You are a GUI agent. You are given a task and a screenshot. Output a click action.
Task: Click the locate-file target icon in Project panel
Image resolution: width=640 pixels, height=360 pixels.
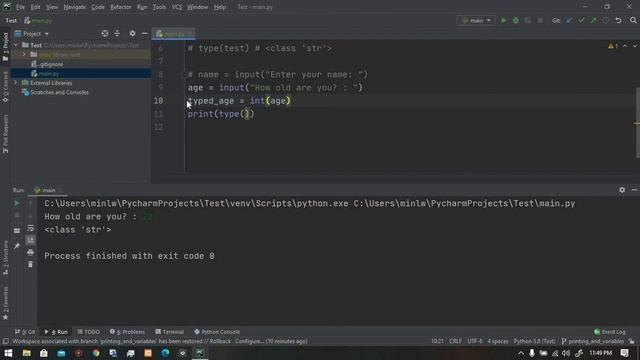[105, 33]
